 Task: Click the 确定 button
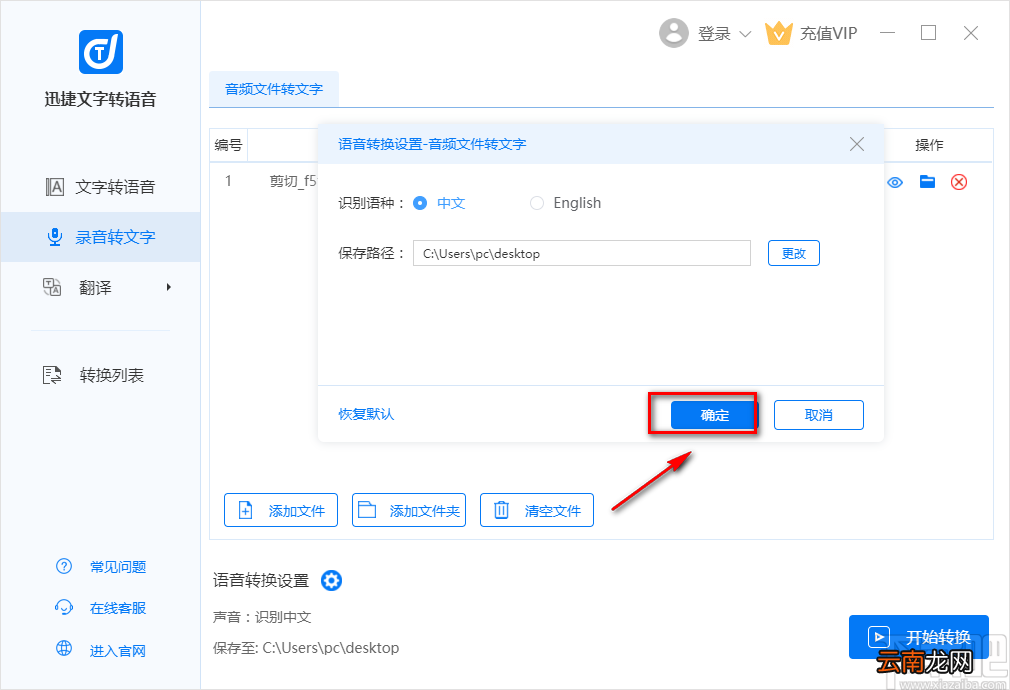(x=714, y=415)
